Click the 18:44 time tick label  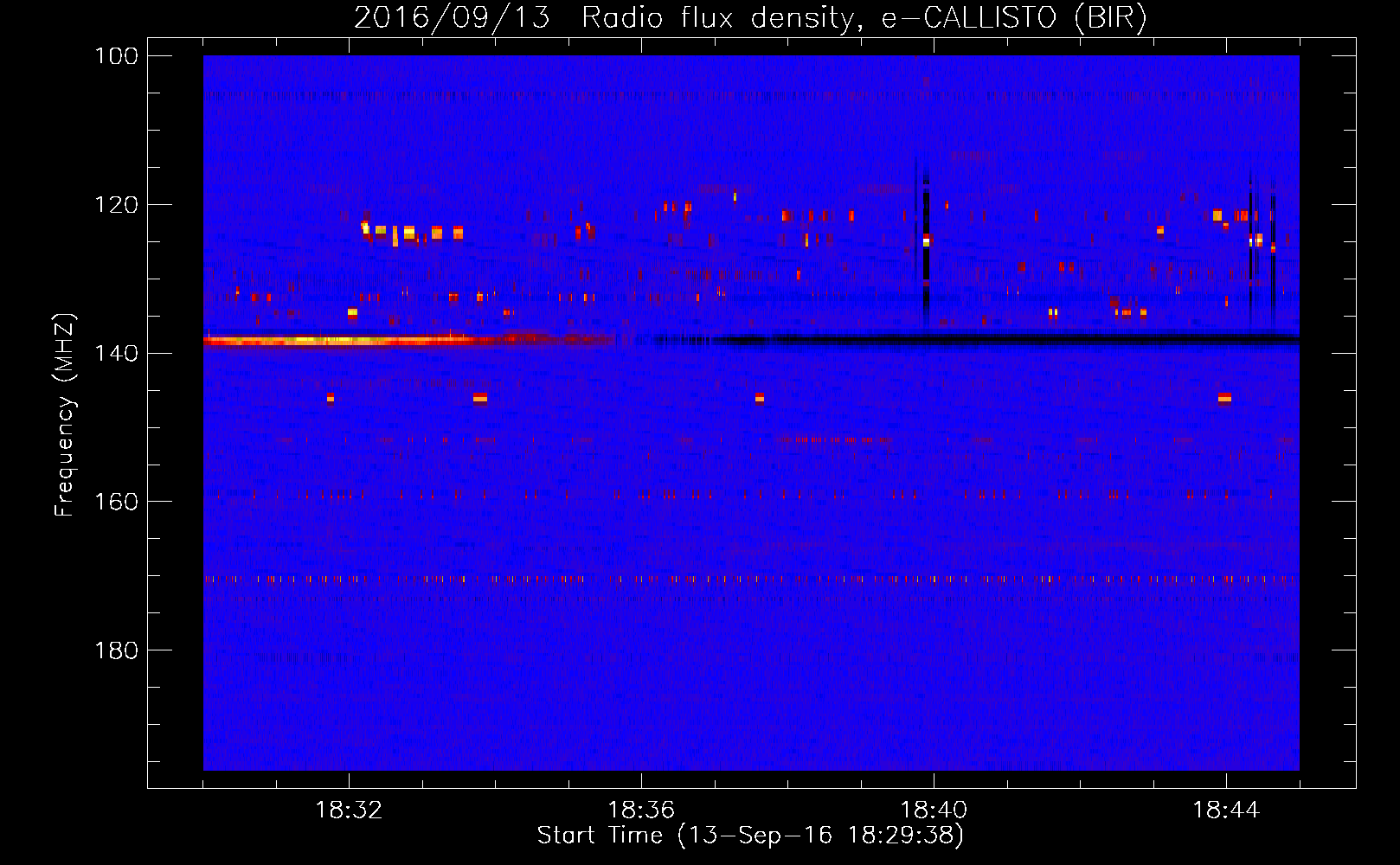click(1226, 811)
